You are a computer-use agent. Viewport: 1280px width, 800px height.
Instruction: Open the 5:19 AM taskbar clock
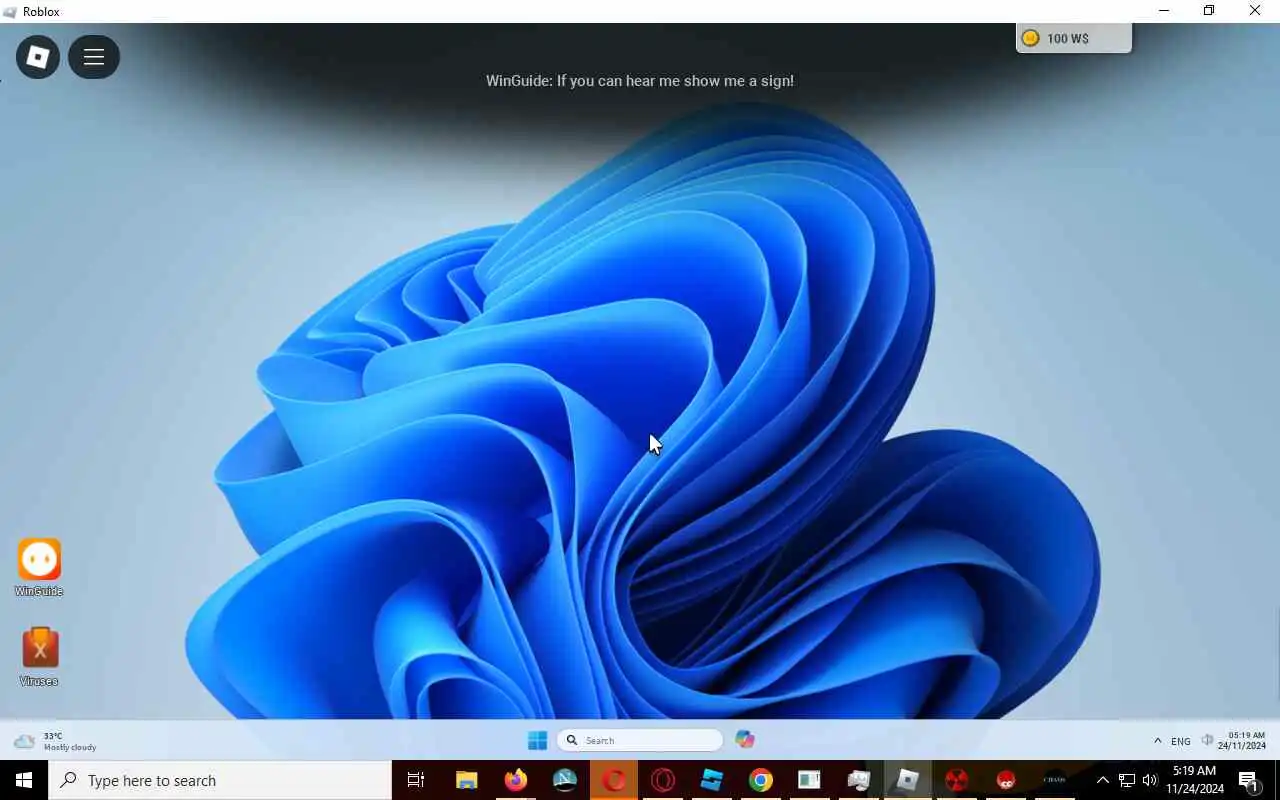tap(1195, 780)
